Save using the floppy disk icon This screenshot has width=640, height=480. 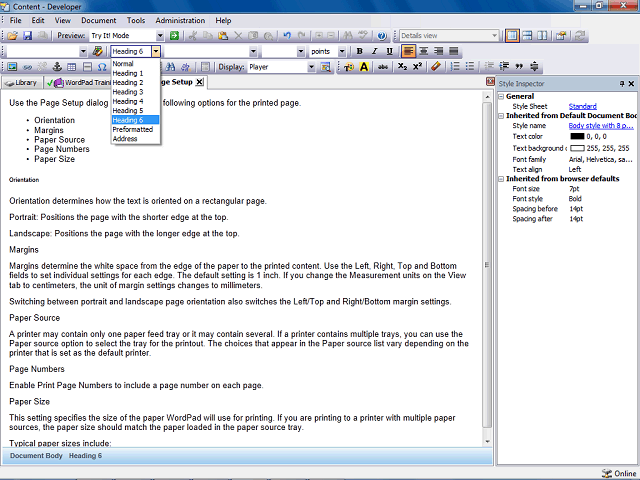pos(27,36)
